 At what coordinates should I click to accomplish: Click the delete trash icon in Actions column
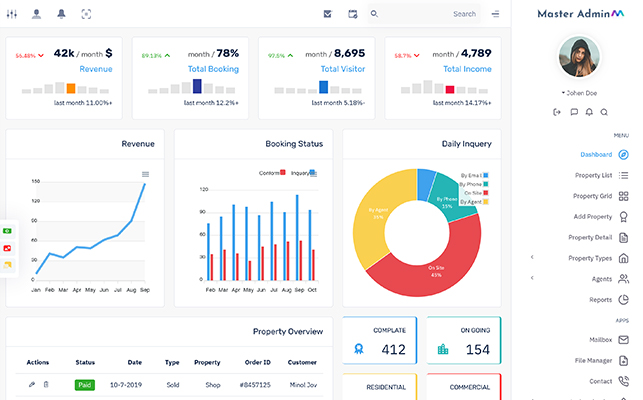(x=45, y=384)
